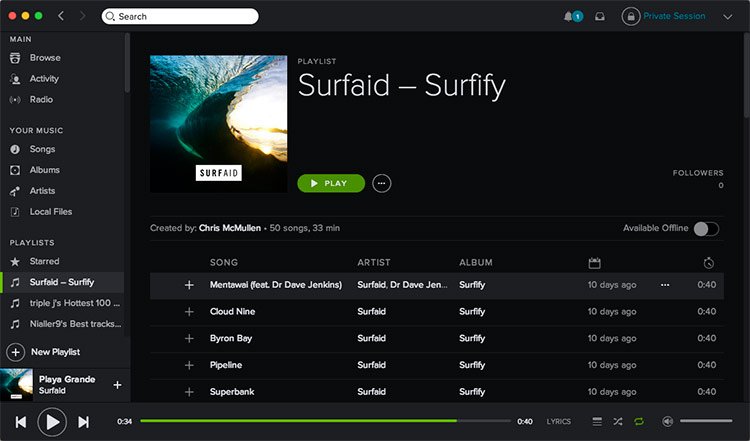Go forward with the right chevron arrow
The width and height of the screenshot is (750, 441).
coord(82,16)
